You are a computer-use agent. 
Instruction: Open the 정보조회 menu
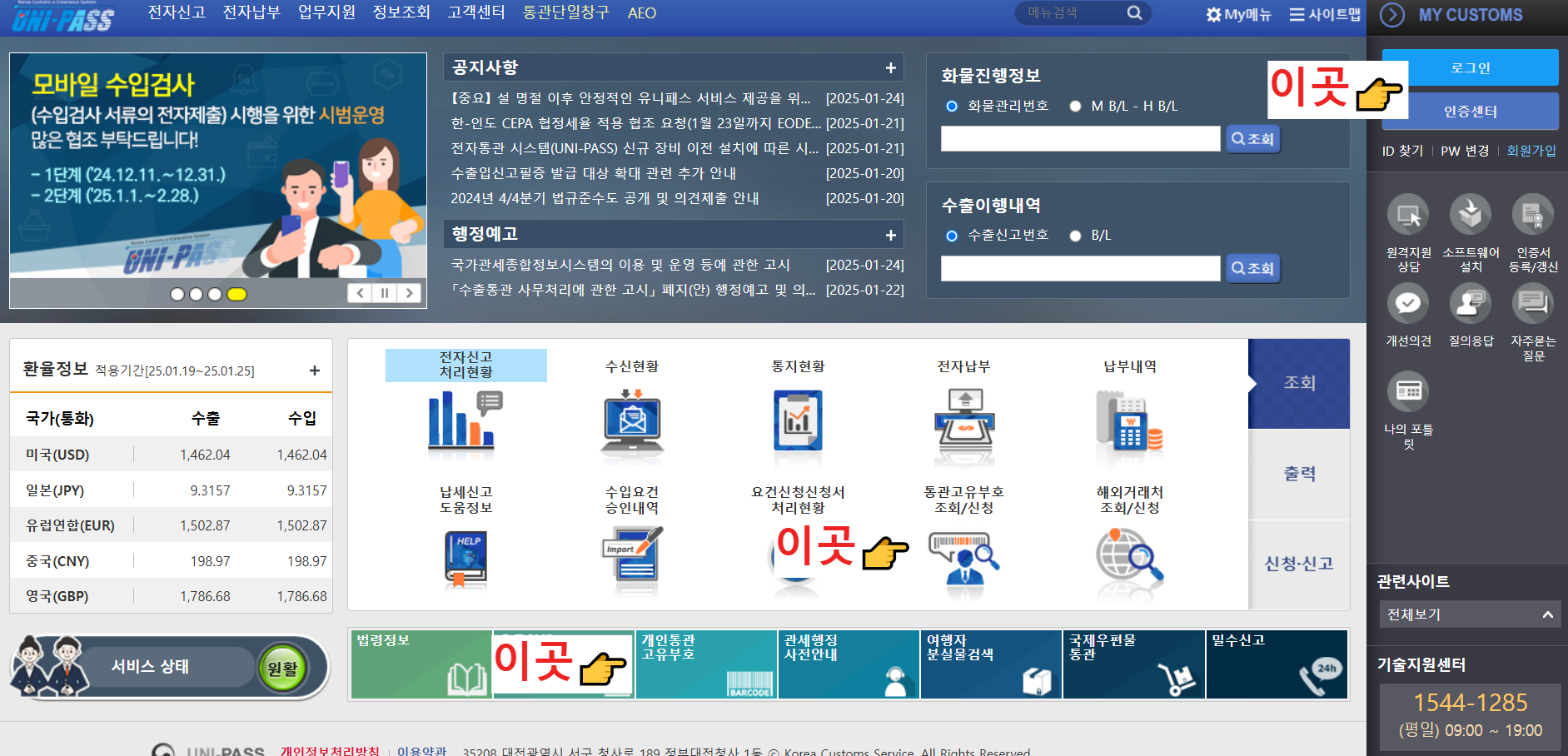[x=400, y=12]
